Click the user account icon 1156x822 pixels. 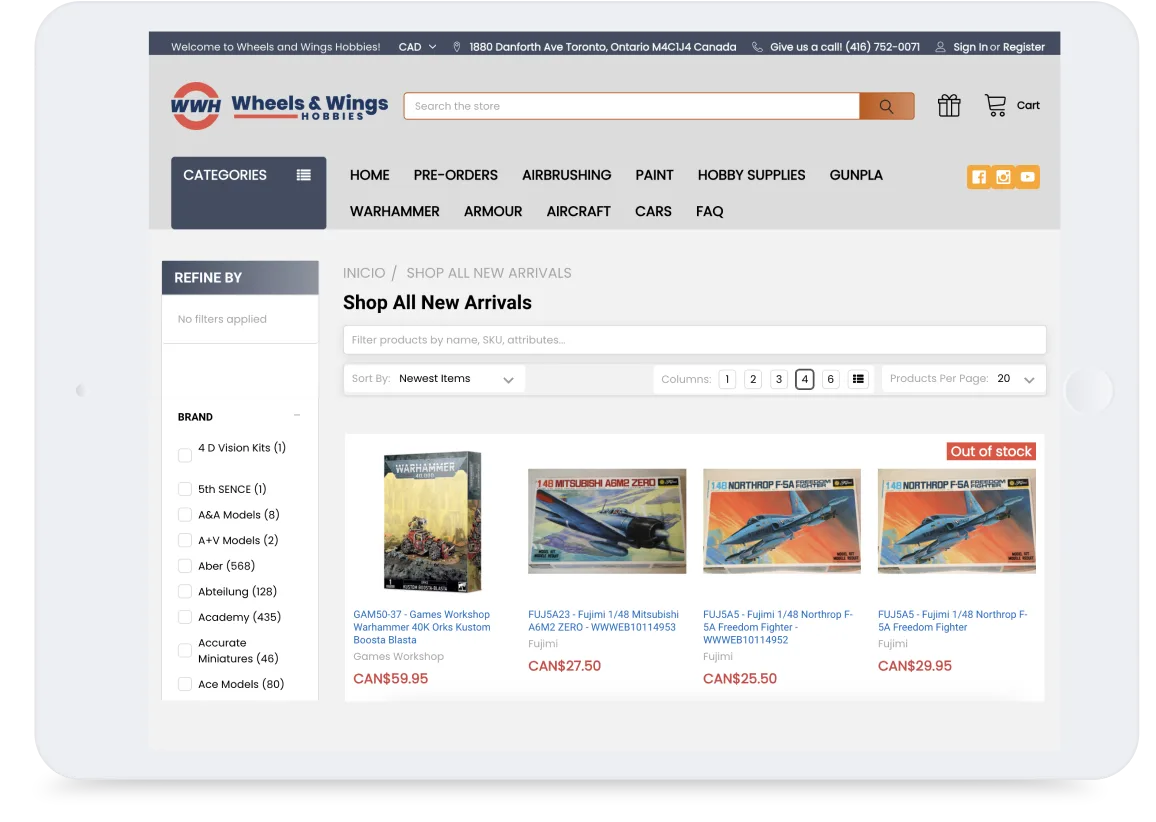point(940,46)
